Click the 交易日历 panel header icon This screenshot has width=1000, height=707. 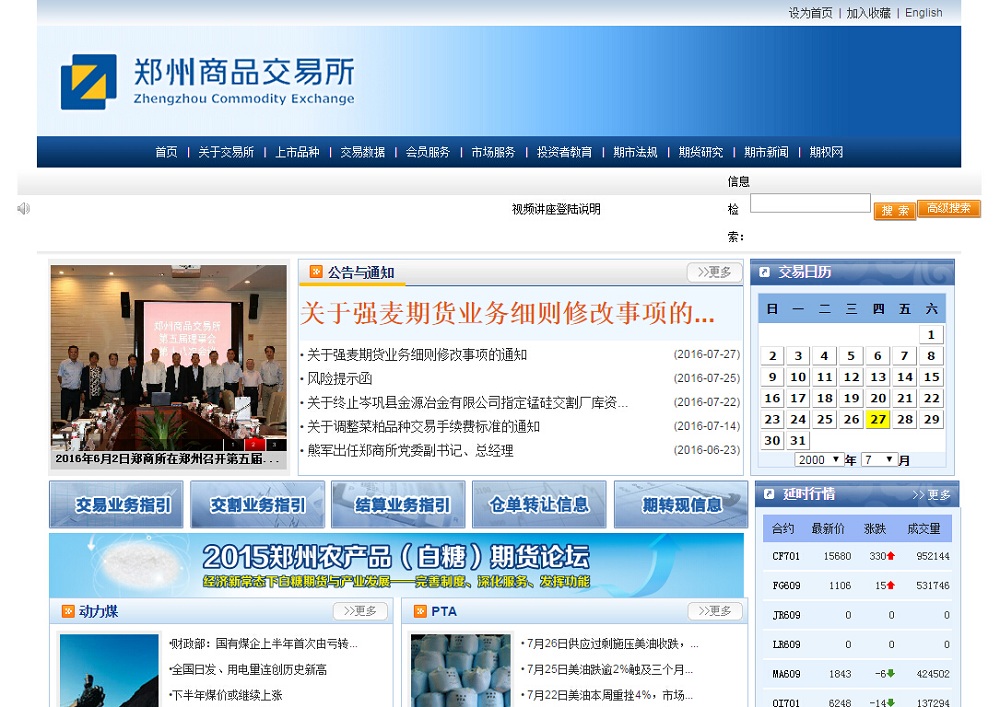pyautogui.click(x=764, y=272)
